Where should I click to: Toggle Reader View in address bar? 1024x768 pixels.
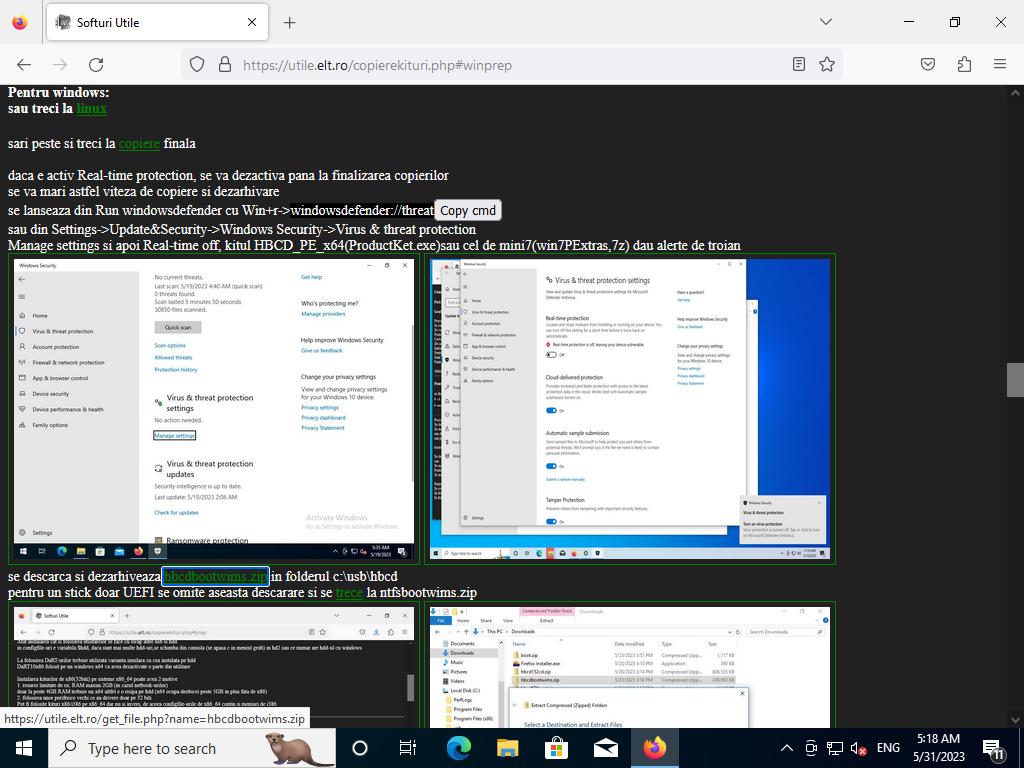coord(798,64)
